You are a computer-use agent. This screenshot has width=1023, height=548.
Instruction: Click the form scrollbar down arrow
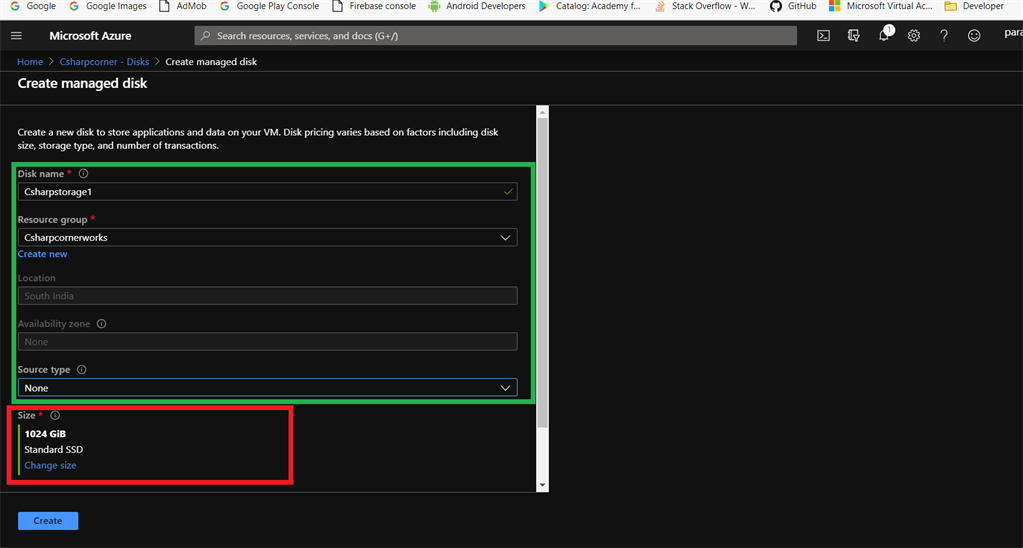click(542, 485)
